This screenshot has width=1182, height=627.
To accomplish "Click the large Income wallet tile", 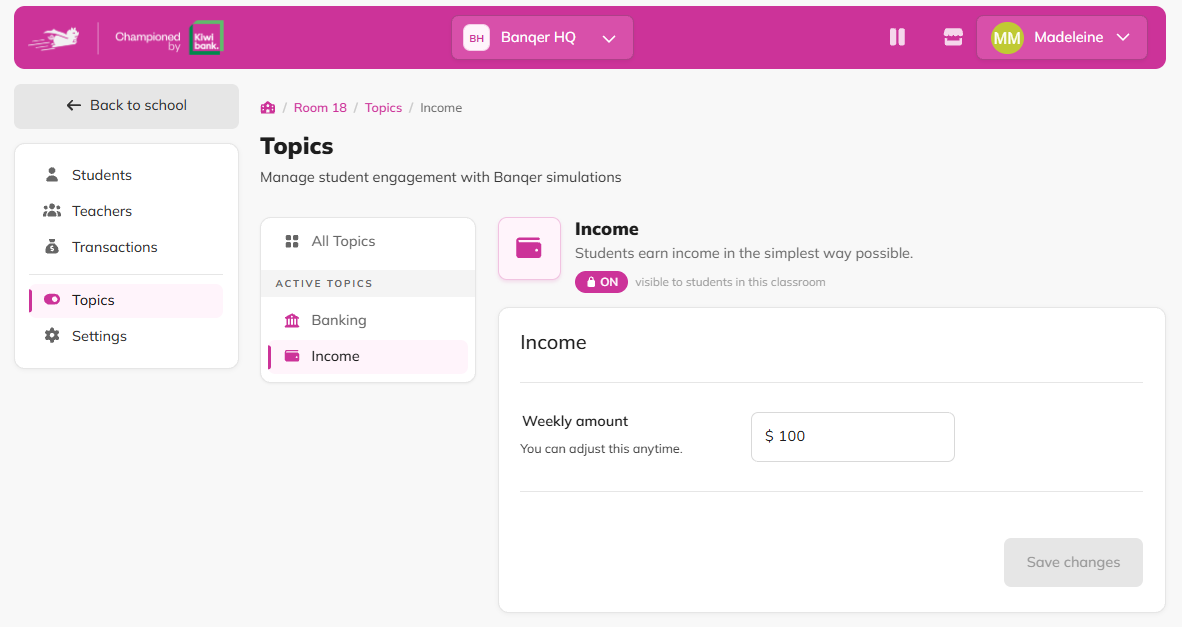I will coord(529,248).
